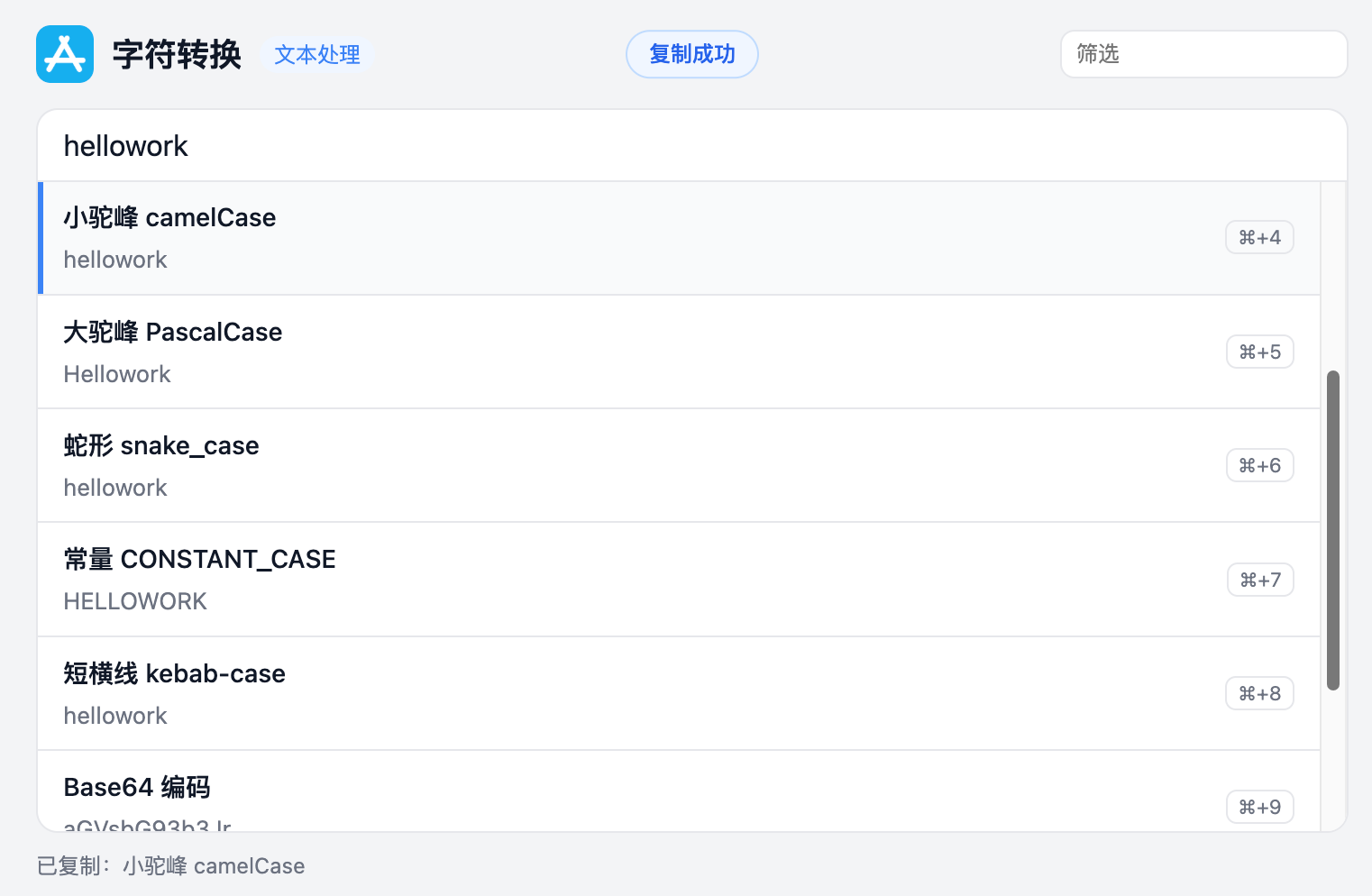
Task: Click the ⌘+9 shortcut badge
Action: 1259,807
